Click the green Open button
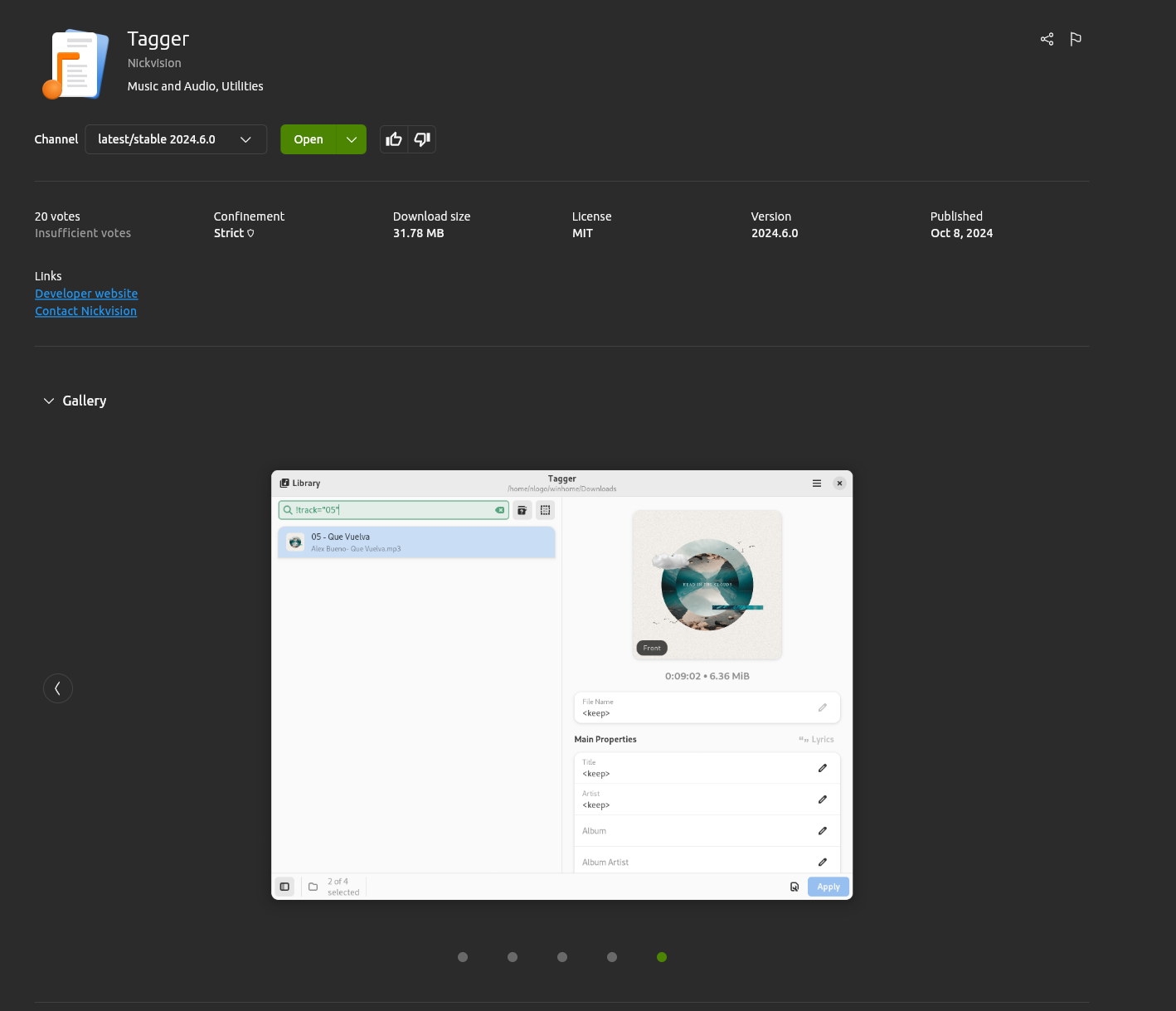Viewport: 1176px width, 1011px height. click(x=309, y=139)
